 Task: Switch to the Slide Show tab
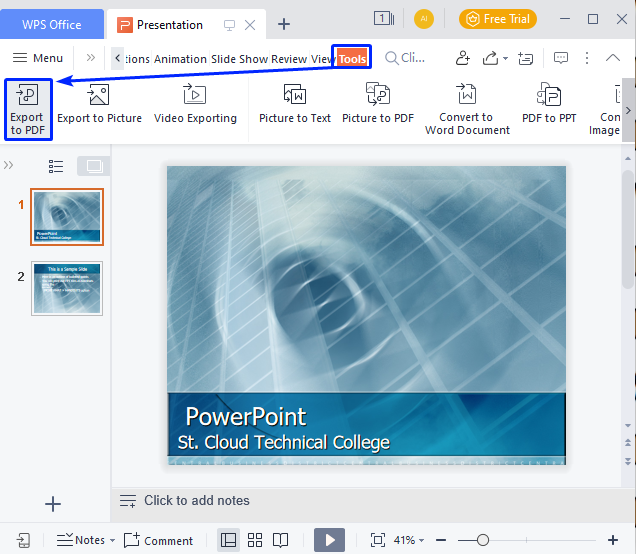pos(239,59)
